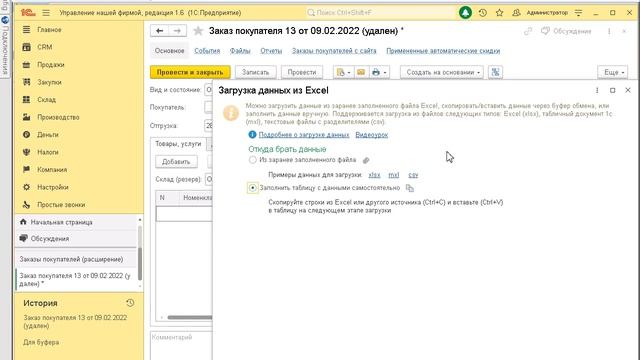This screenshot has height=360, width=640.
Task: Click the history icon in История panel
Action: pyautogui.click(x=130, y=303)
